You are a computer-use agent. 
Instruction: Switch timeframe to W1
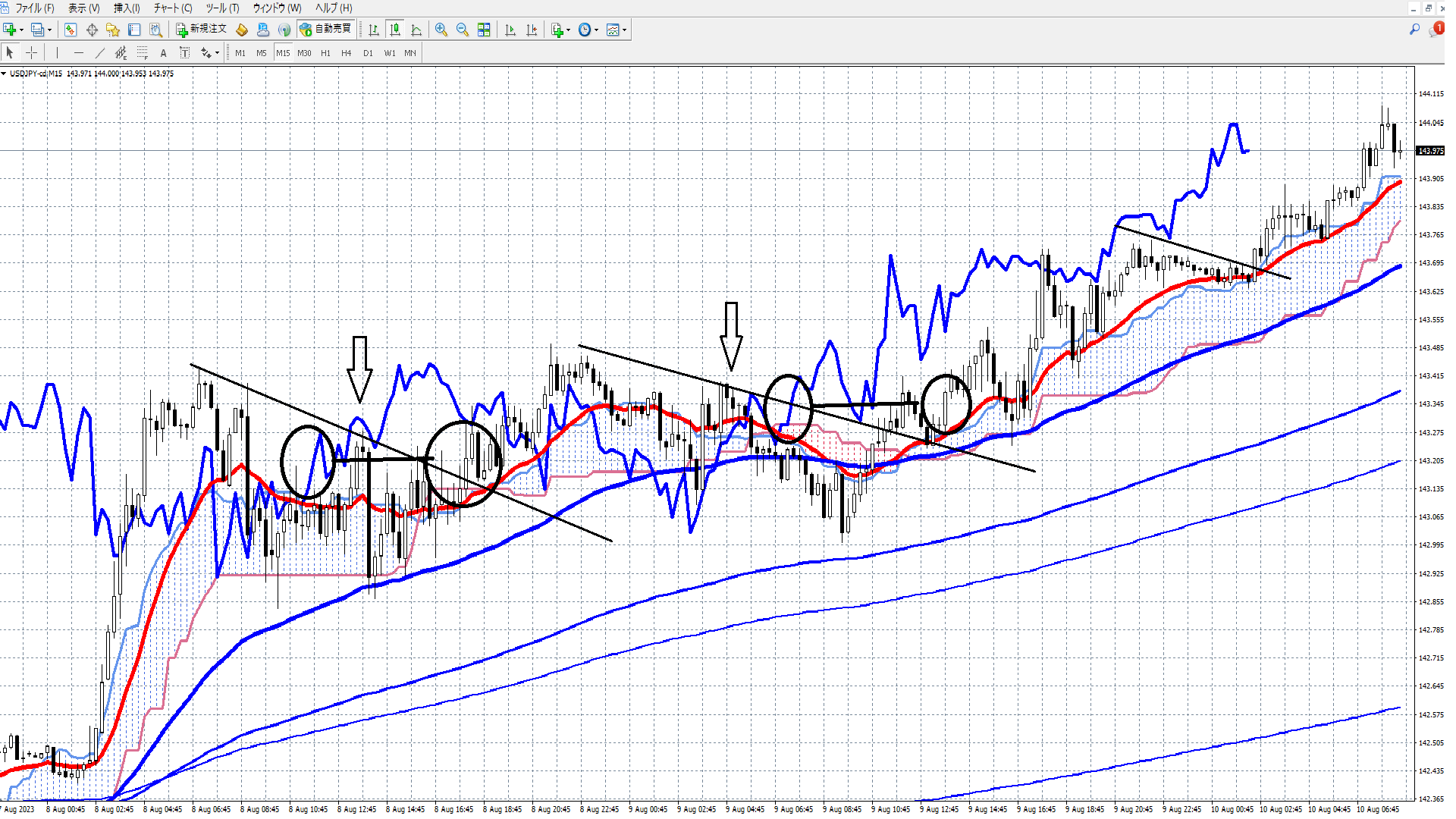click(389, 53)
